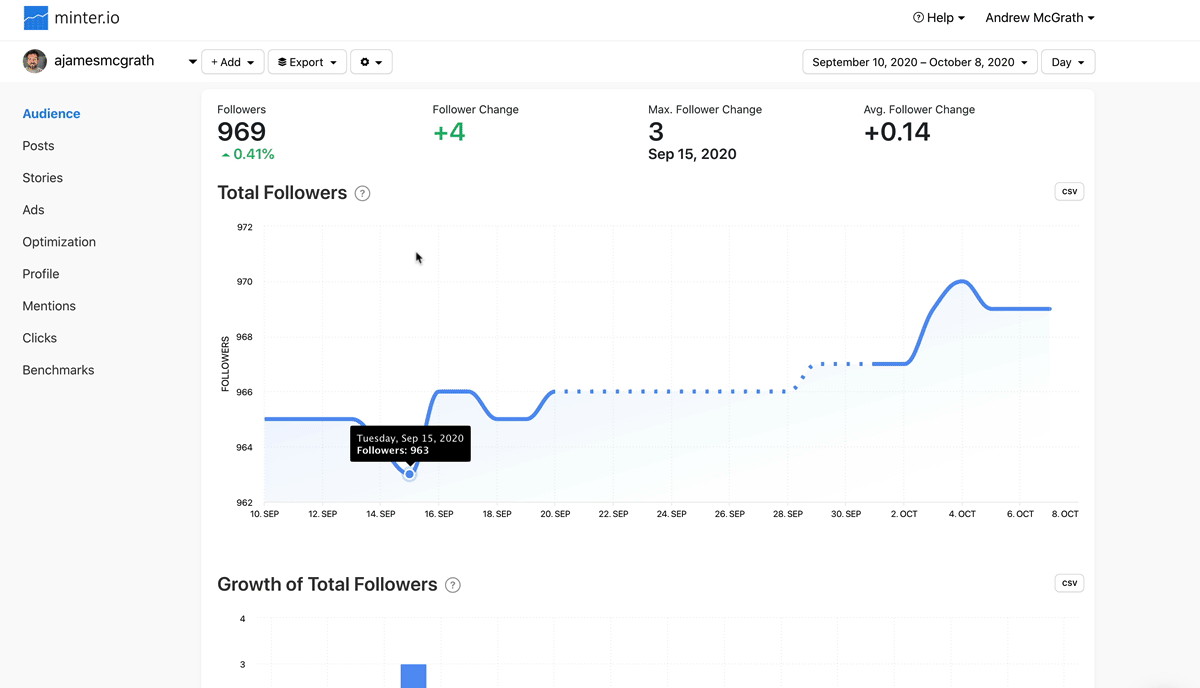Click the blue growth bar for Sep 15

point(413,676)
